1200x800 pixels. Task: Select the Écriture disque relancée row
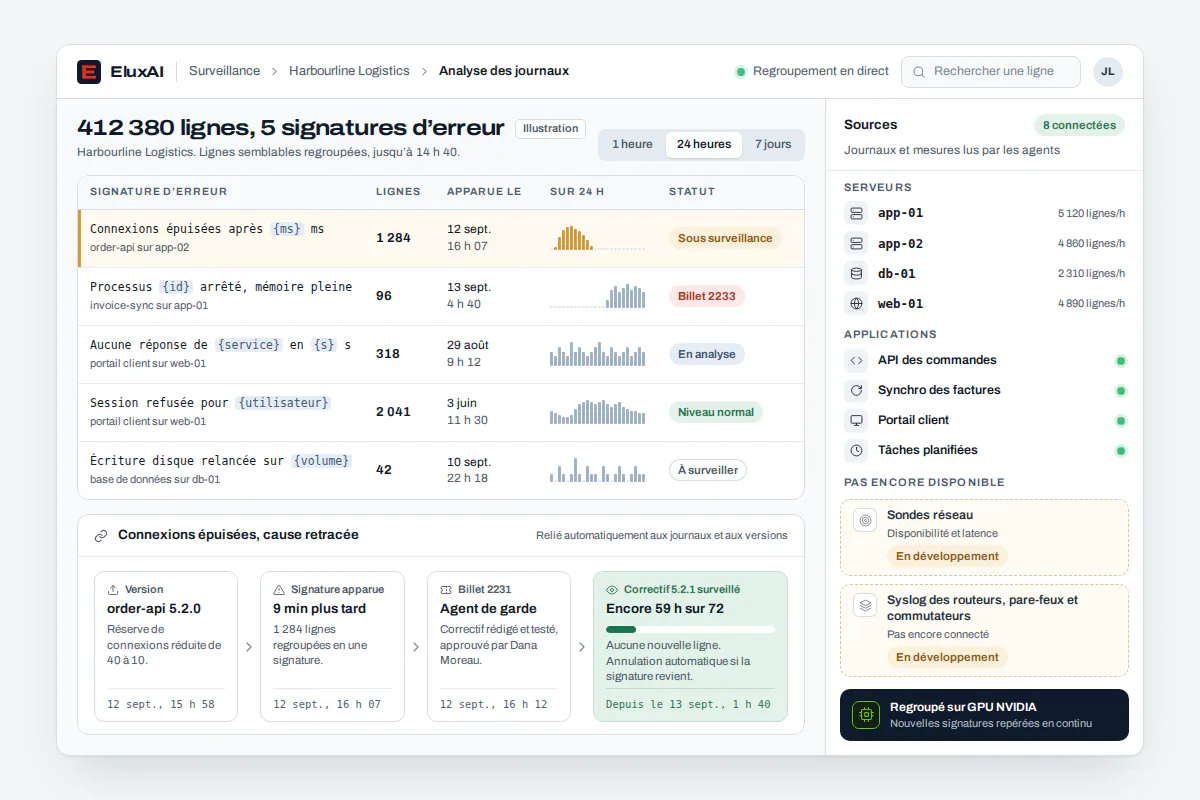point(441,470)
